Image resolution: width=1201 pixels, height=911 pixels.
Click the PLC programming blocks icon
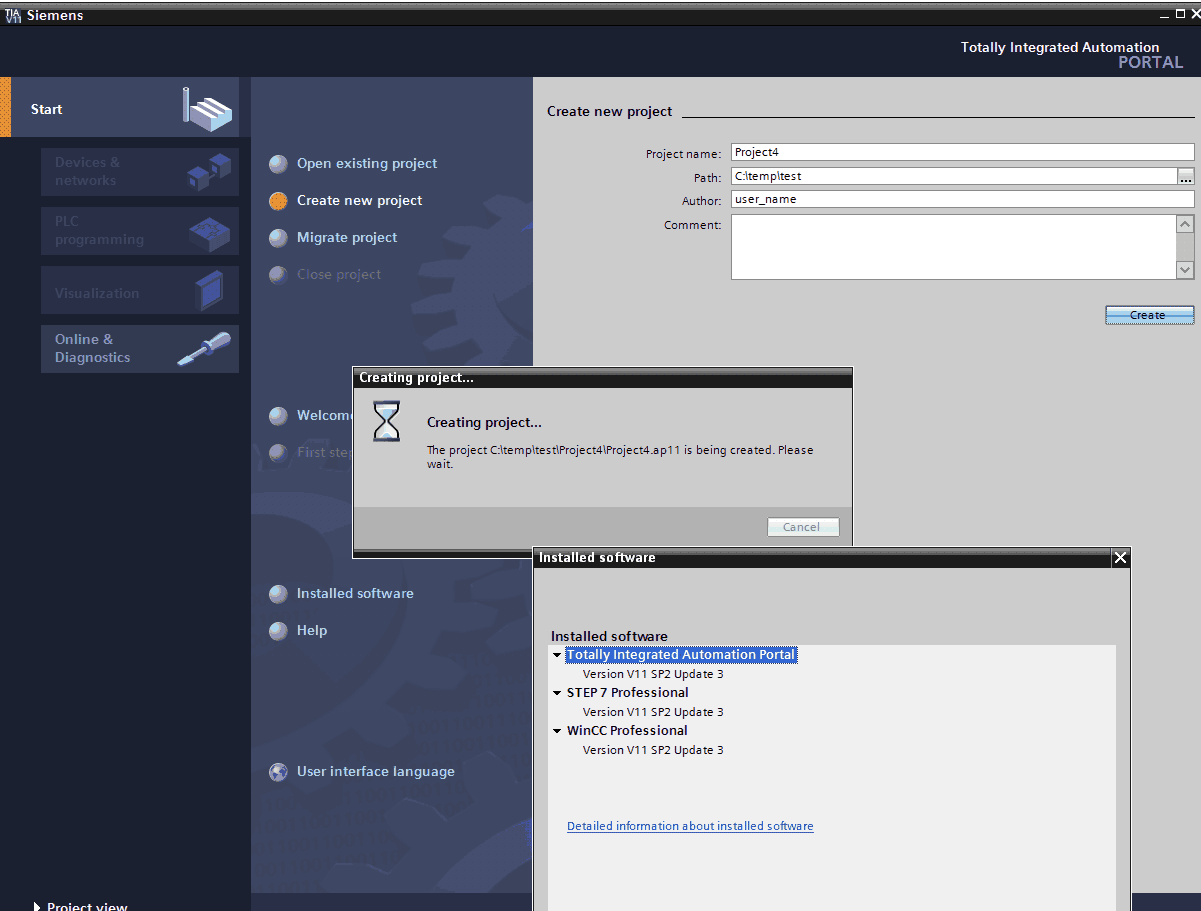(209, 232)
